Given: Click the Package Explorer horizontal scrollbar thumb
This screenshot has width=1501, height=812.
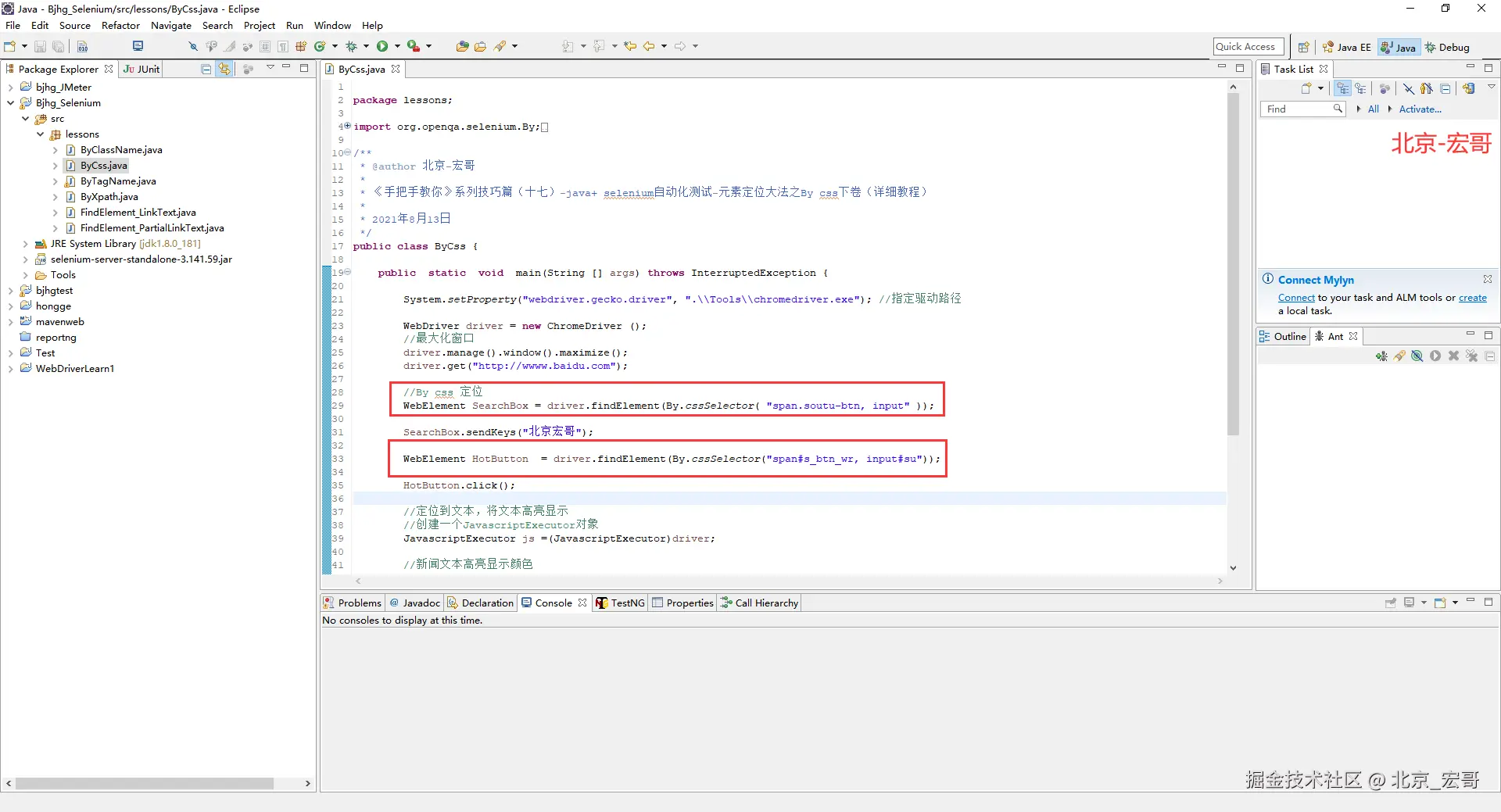Looking at the screenshot, I should pos(145,783).
